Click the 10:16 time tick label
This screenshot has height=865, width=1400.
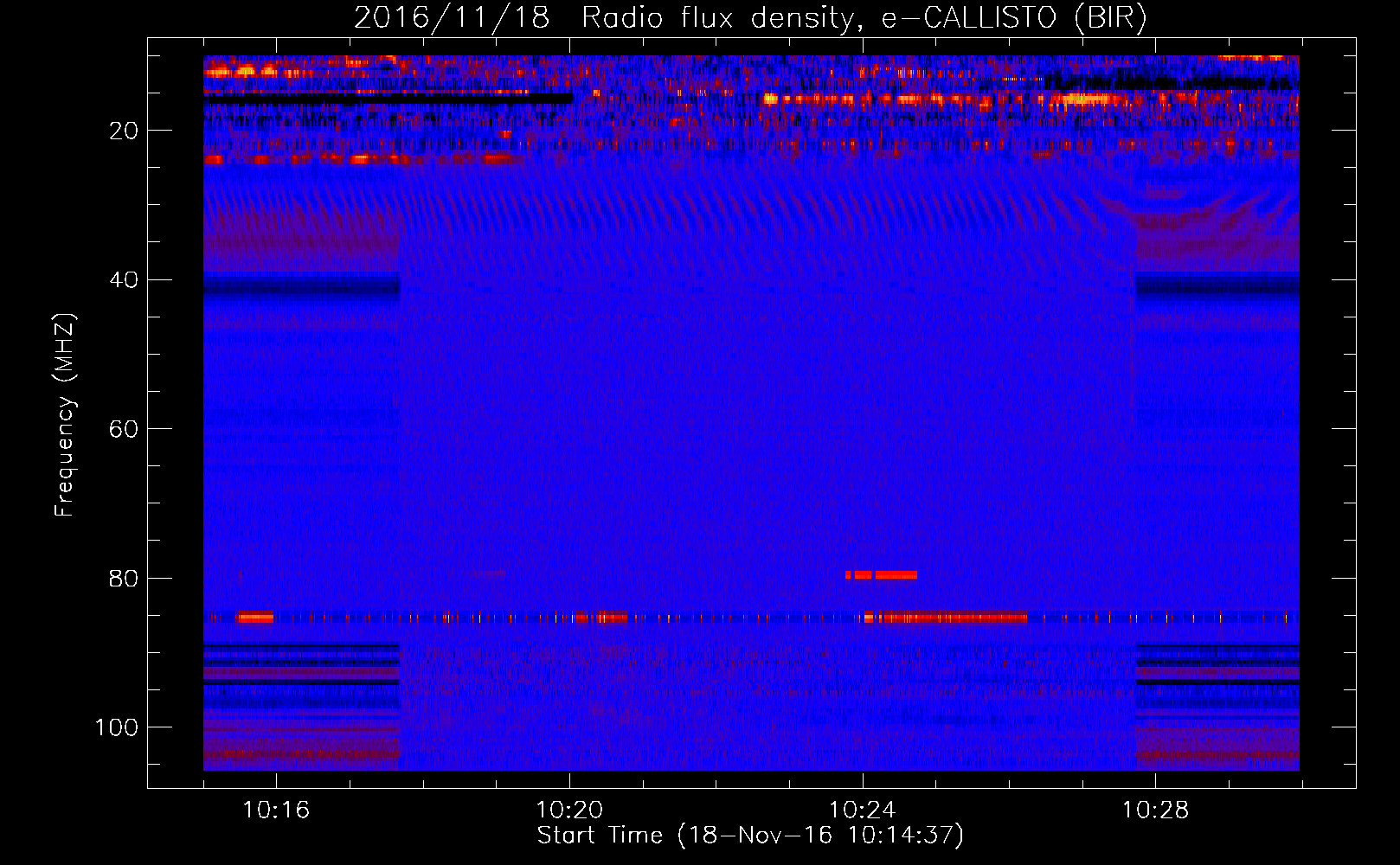click(276, 811)
